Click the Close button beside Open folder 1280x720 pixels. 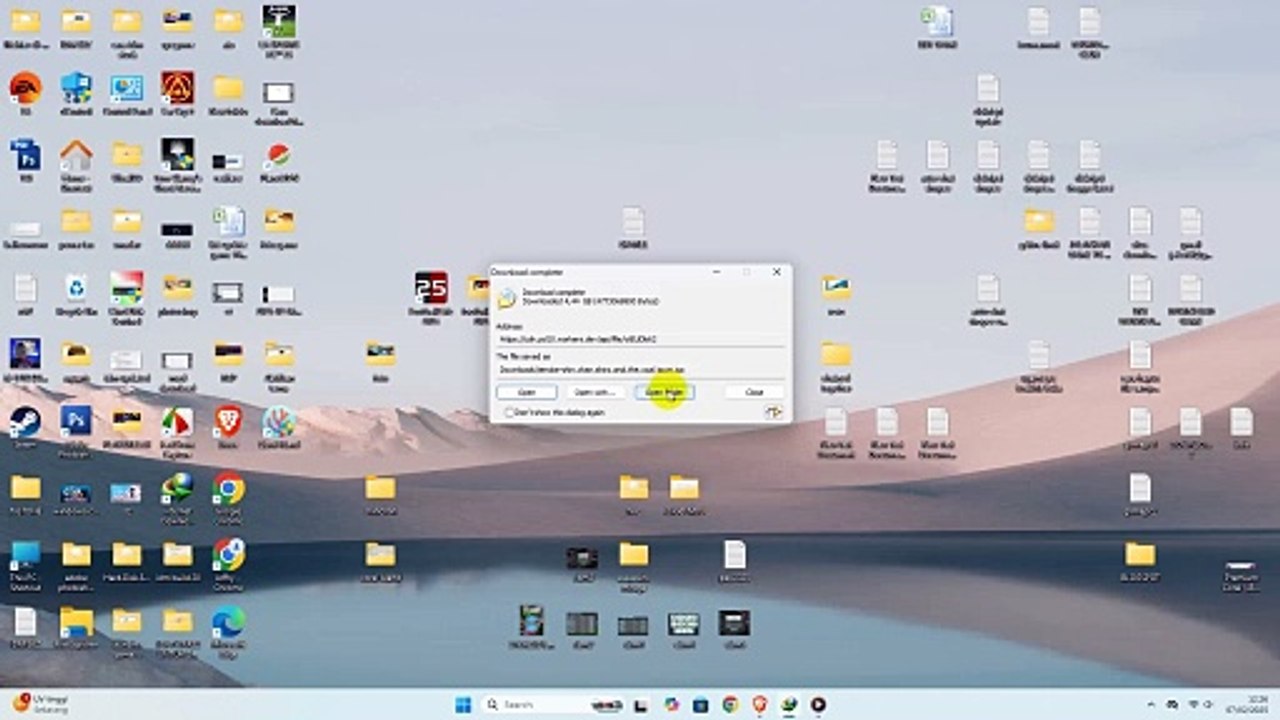click(755, 392)
